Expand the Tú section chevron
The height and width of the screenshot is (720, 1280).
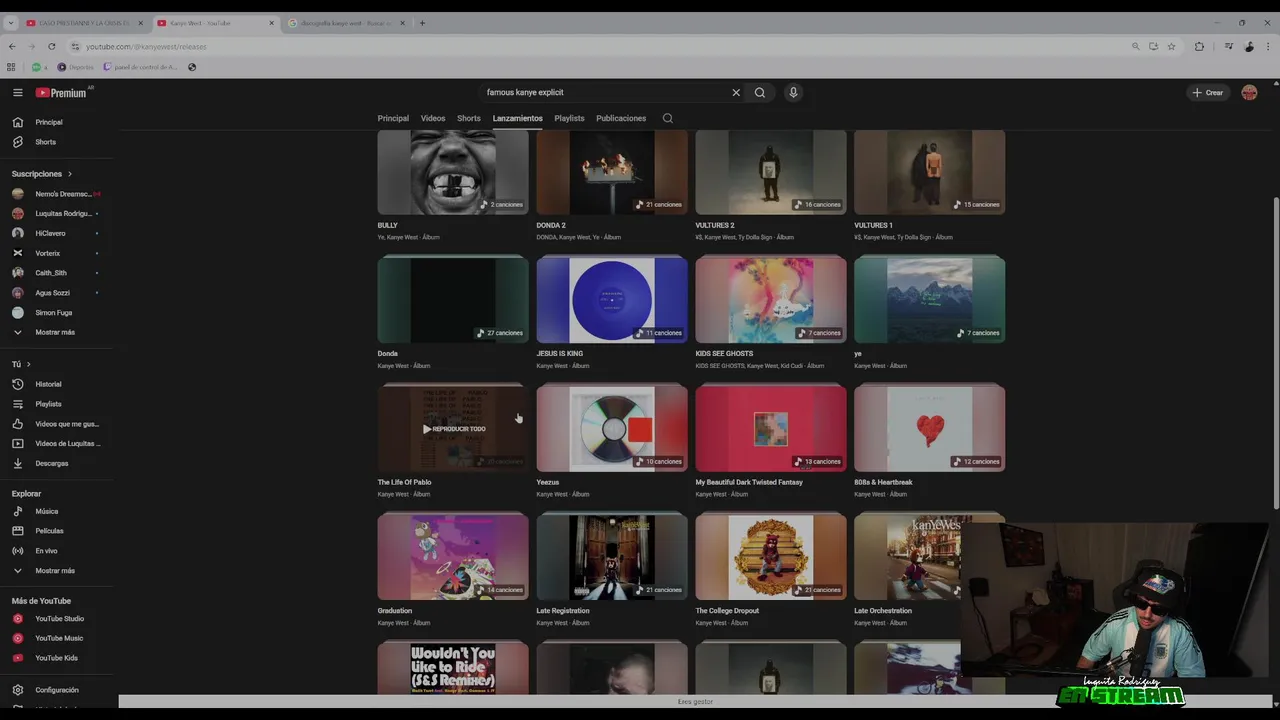click(x=28, y=364)
